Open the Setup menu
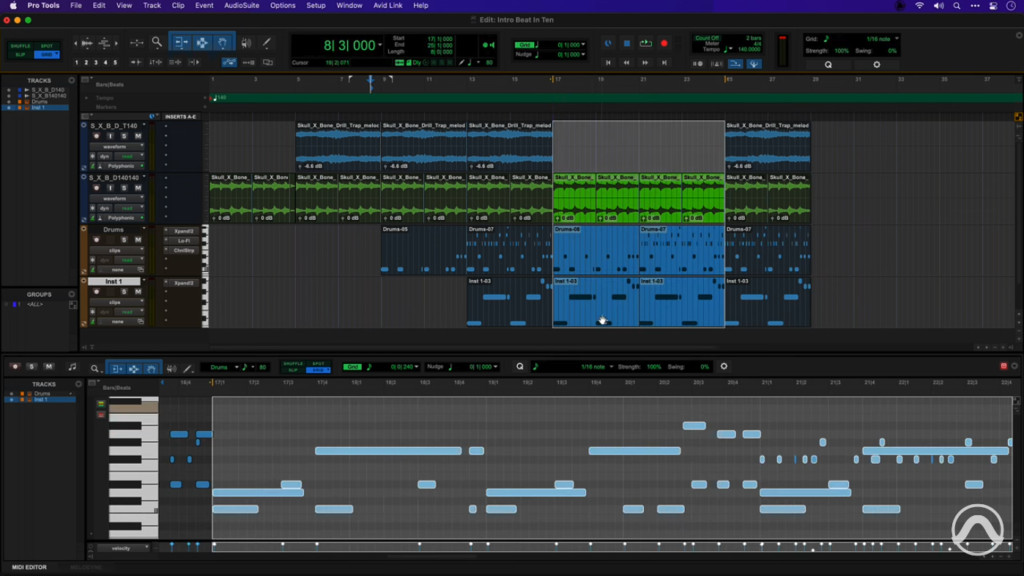Screen dimensions: 1024x576 [315, 5]
